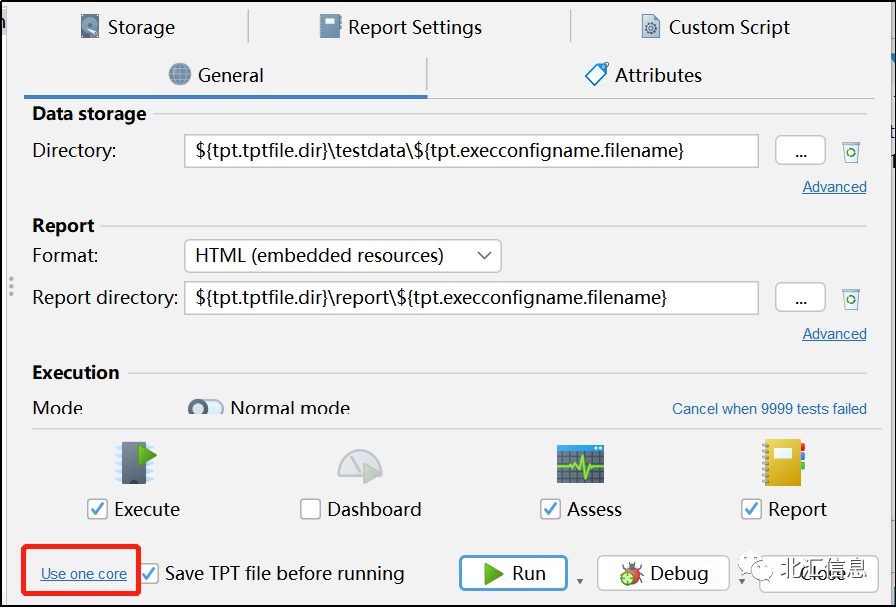Reset the report directory trash icon
Screen dimensions: 896x607
tap(851, 298)
